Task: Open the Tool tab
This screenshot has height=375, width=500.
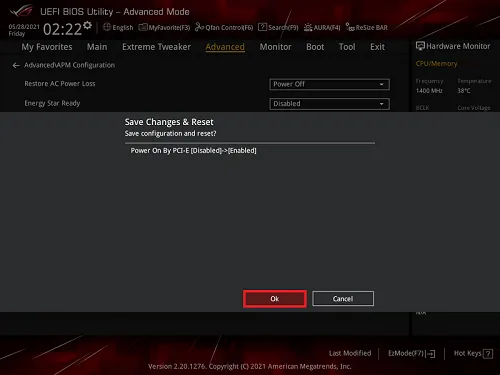Action: pos(347,47)
